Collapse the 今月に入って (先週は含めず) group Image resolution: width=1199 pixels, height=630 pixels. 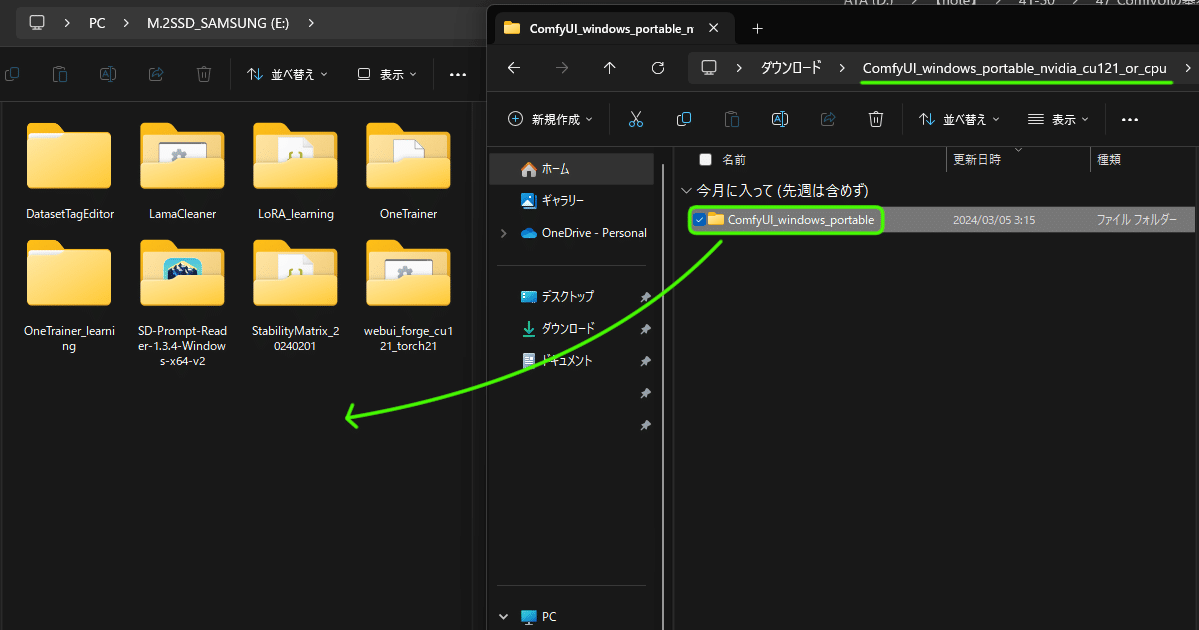click(686, 190)
